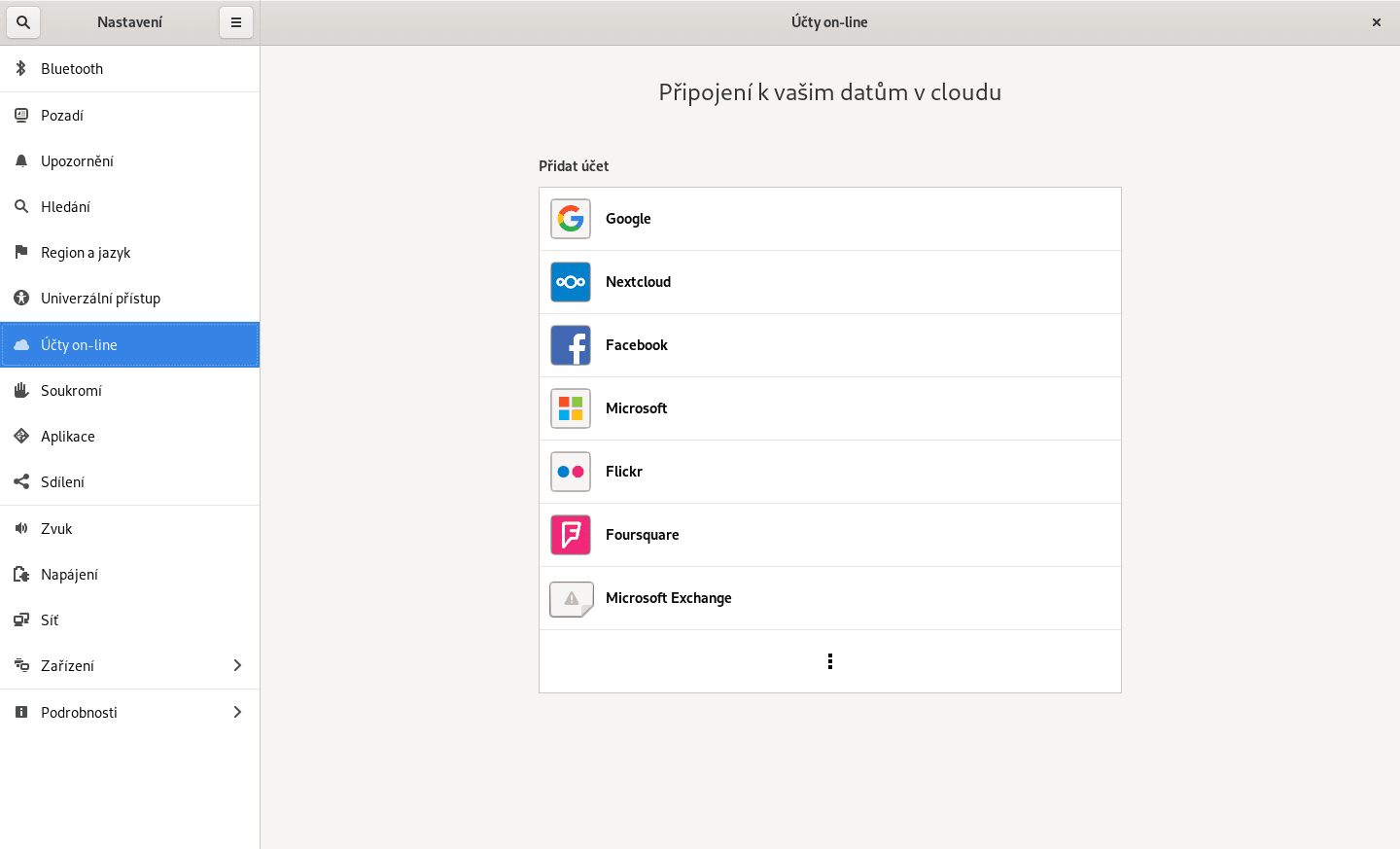The height and width of the screenshot is (849, 1400).
Task: Click the Nextcloud logo icon
Action: coord(571,282)
